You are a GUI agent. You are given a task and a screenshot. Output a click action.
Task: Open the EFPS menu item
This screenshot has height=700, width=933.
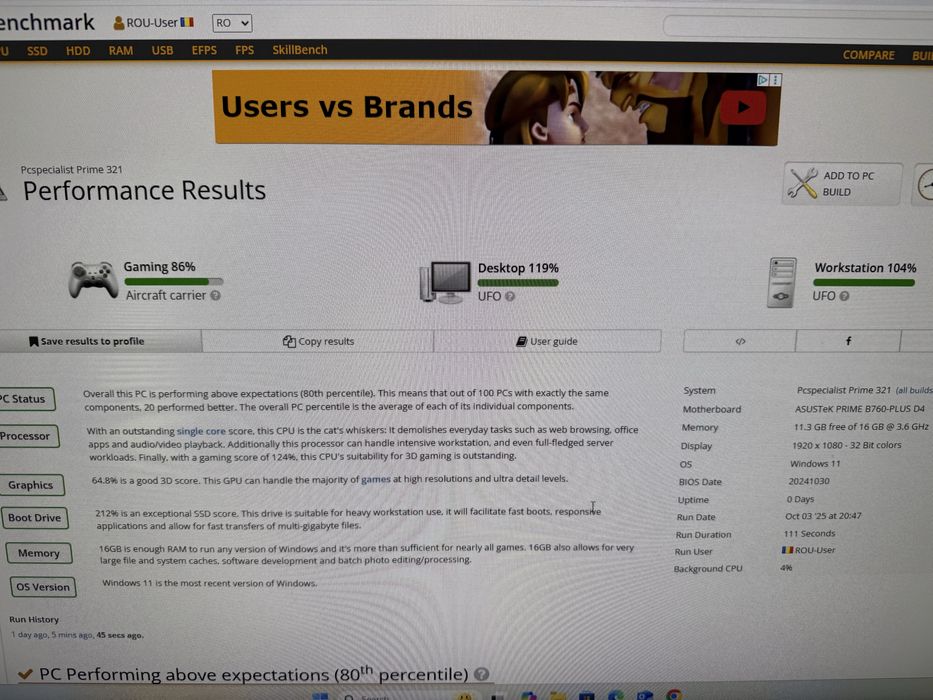coord(204,50)
